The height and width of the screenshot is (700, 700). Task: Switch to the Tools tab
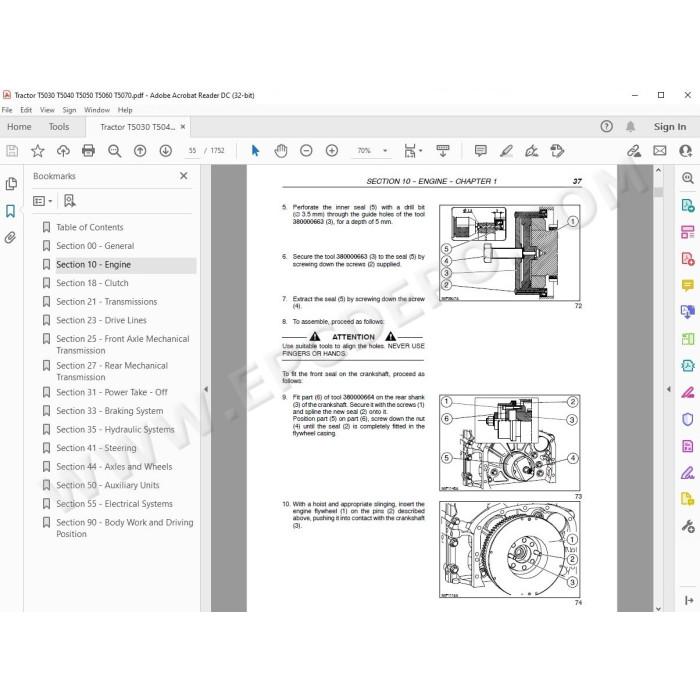(x=59, y=127)
